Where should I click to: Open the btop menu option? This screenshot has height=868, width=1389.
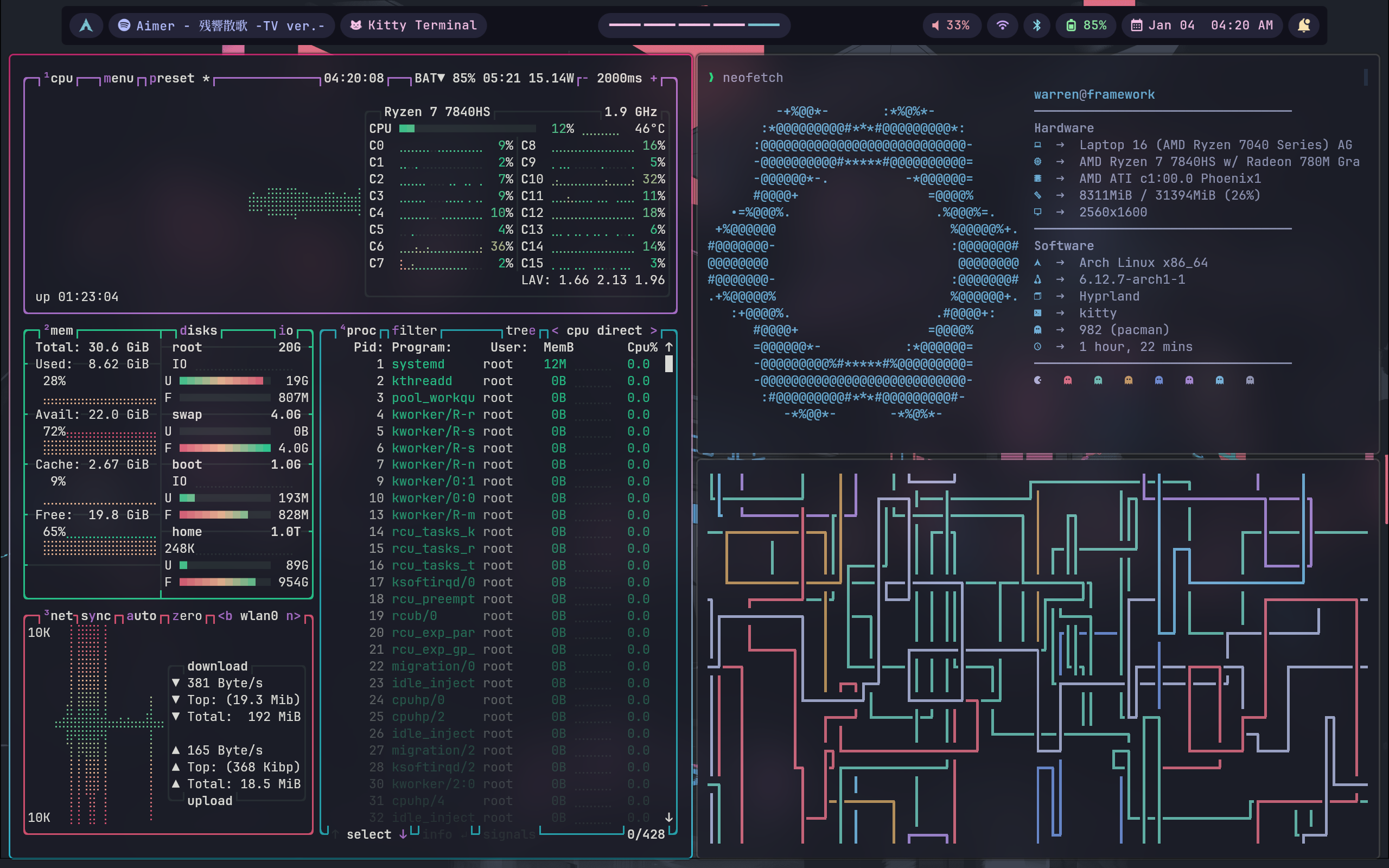119,78
